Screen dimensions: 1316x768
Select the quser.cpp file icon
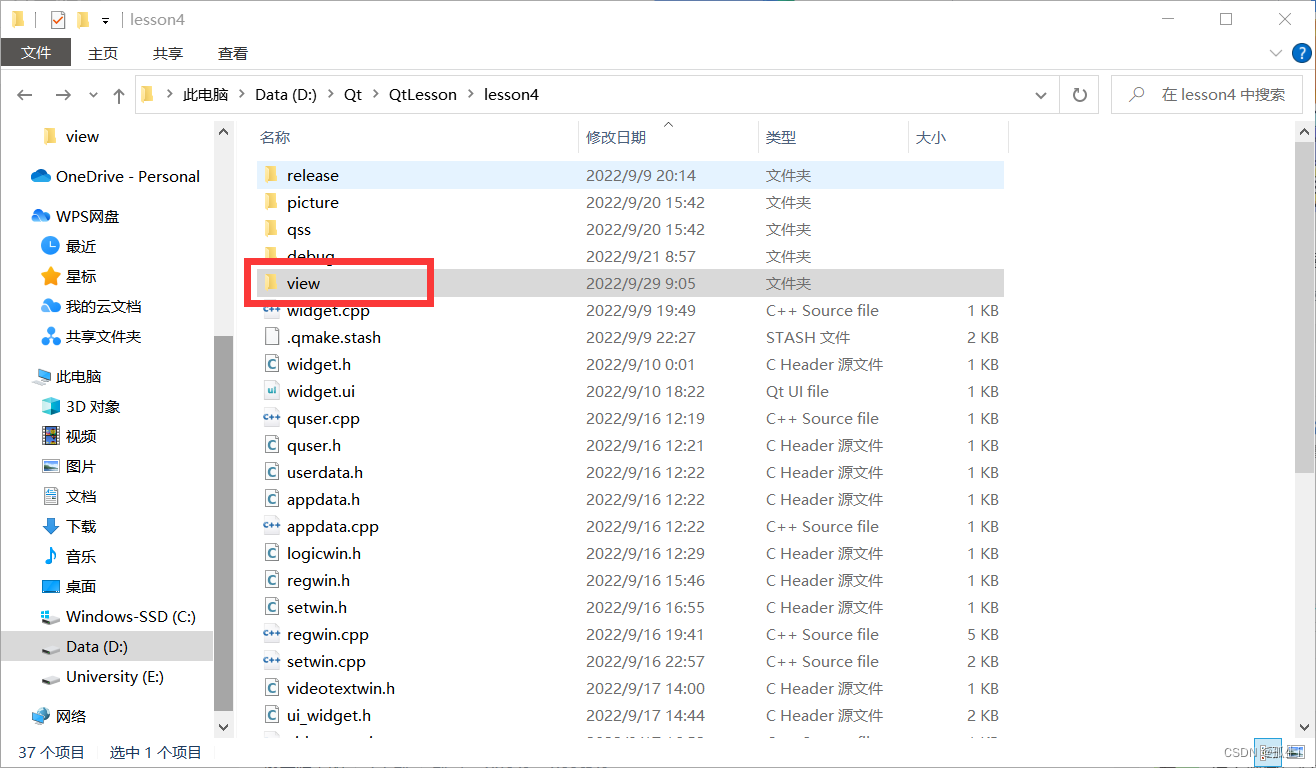pos(271,418)
